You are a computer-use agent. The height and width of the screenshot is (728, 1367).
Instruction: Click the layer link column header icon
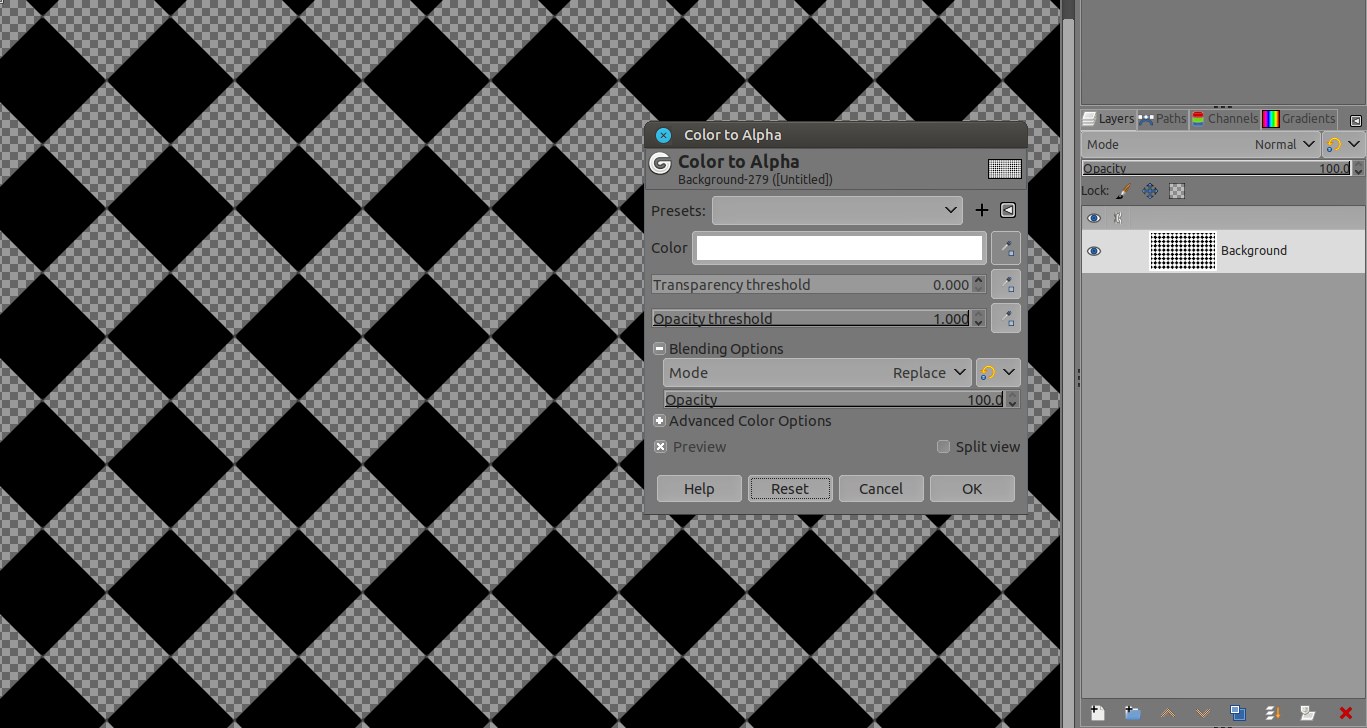(x=1119, y=218)
